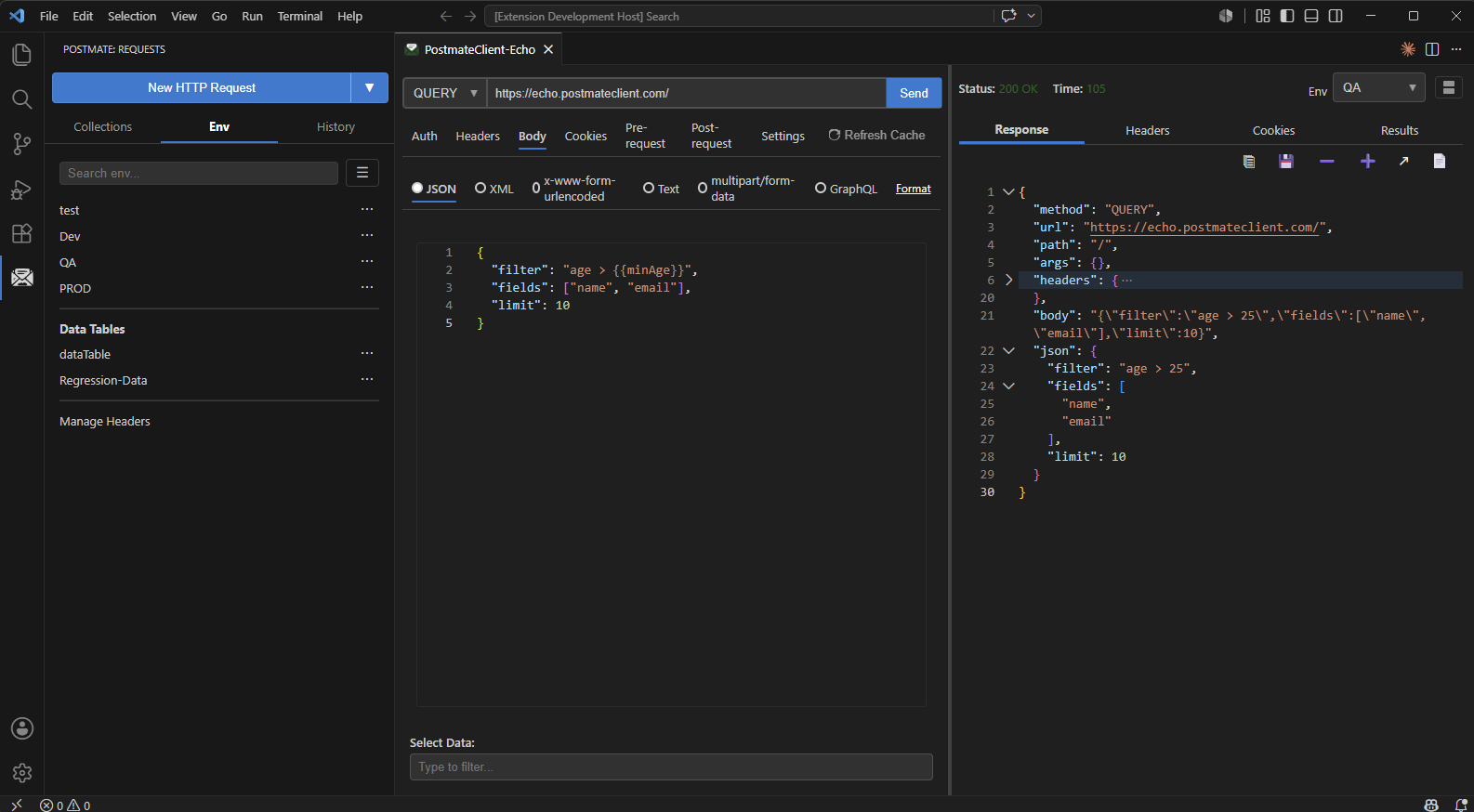
Task: Select the JSON body type
Action: tap(434, 189)
